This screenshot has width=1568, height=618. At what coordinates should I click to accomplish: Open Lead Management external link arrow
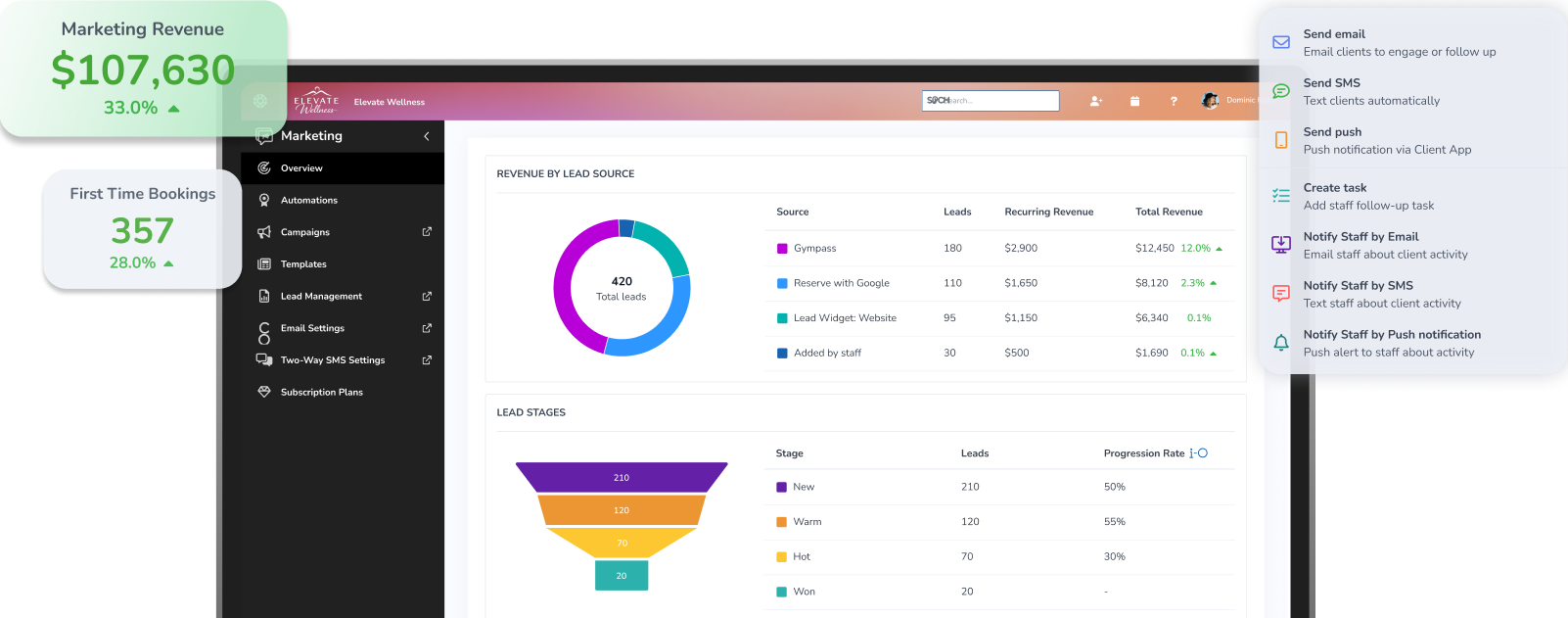[x=427, y=296]
